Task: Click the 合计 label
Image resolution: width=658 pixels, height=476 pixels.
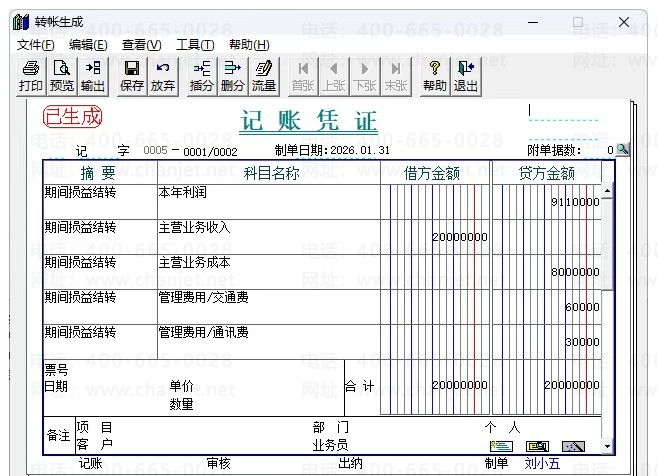Action: click(x=360, y=386)
